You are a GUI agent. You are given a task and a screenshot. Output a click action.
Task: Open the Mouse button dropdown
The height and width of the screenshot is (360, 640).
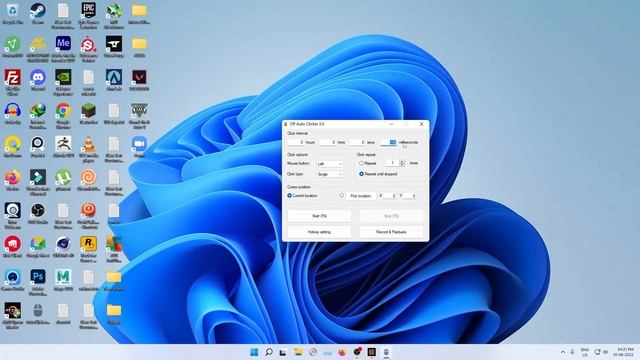tap(330, 164)
